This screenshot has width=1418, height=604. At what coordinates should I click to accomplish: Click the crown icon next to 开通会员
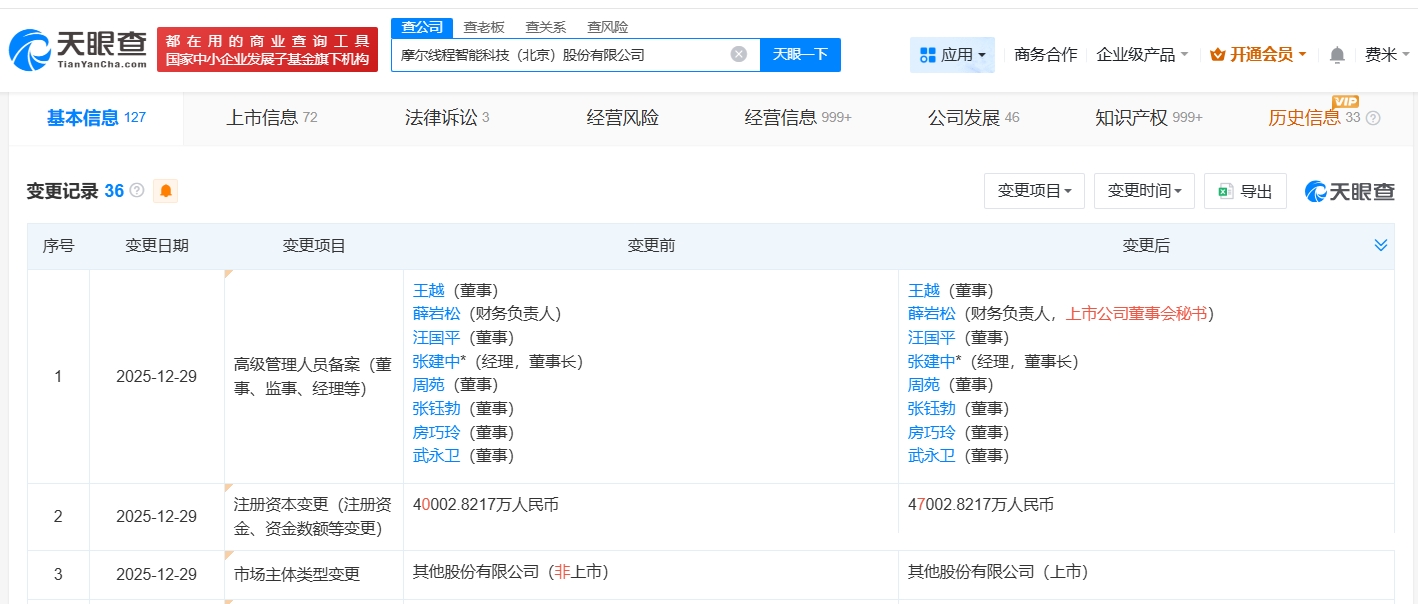coord(1217,54)
